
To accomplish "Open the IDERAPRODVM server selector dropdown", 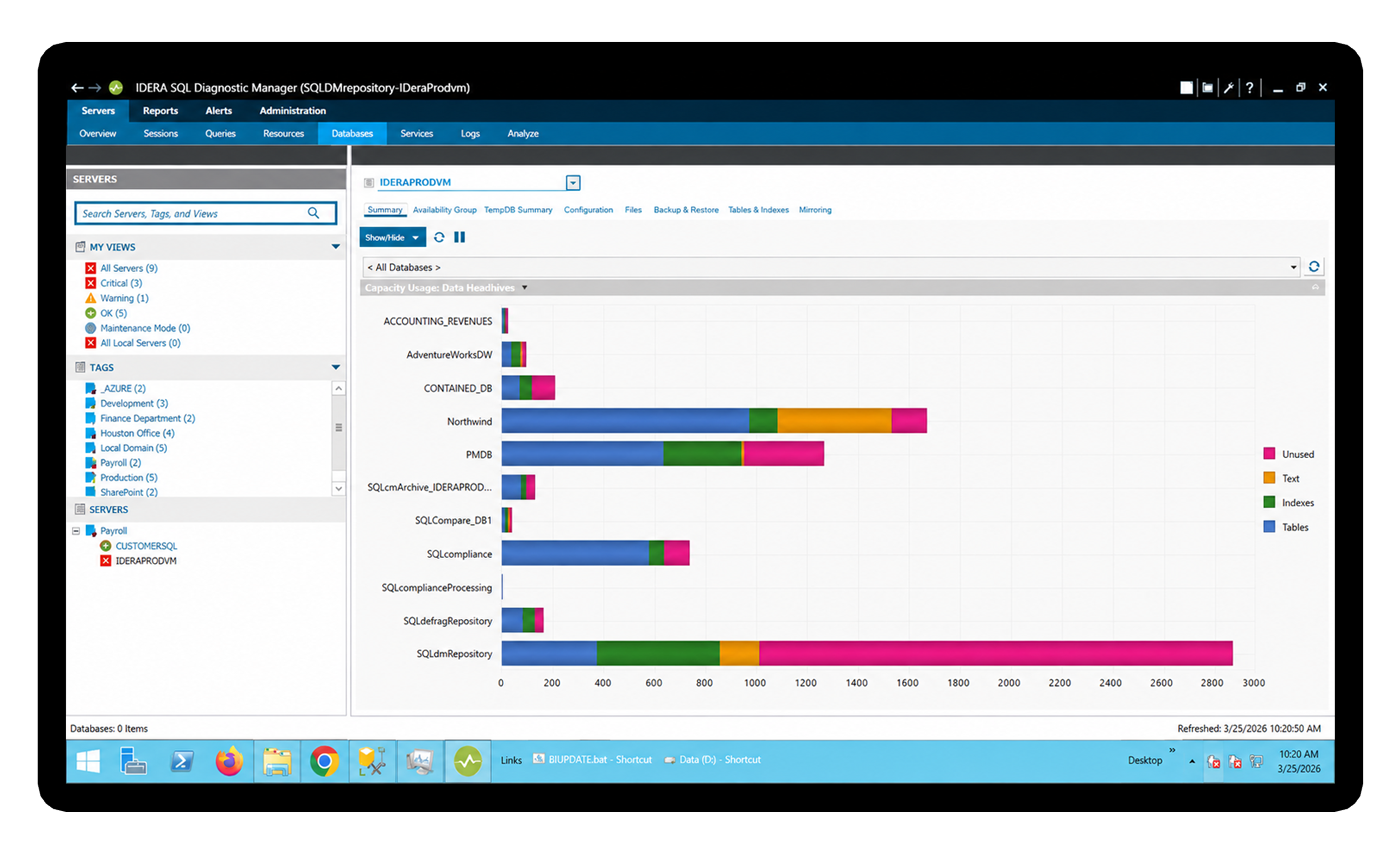I will coord(573,183).
